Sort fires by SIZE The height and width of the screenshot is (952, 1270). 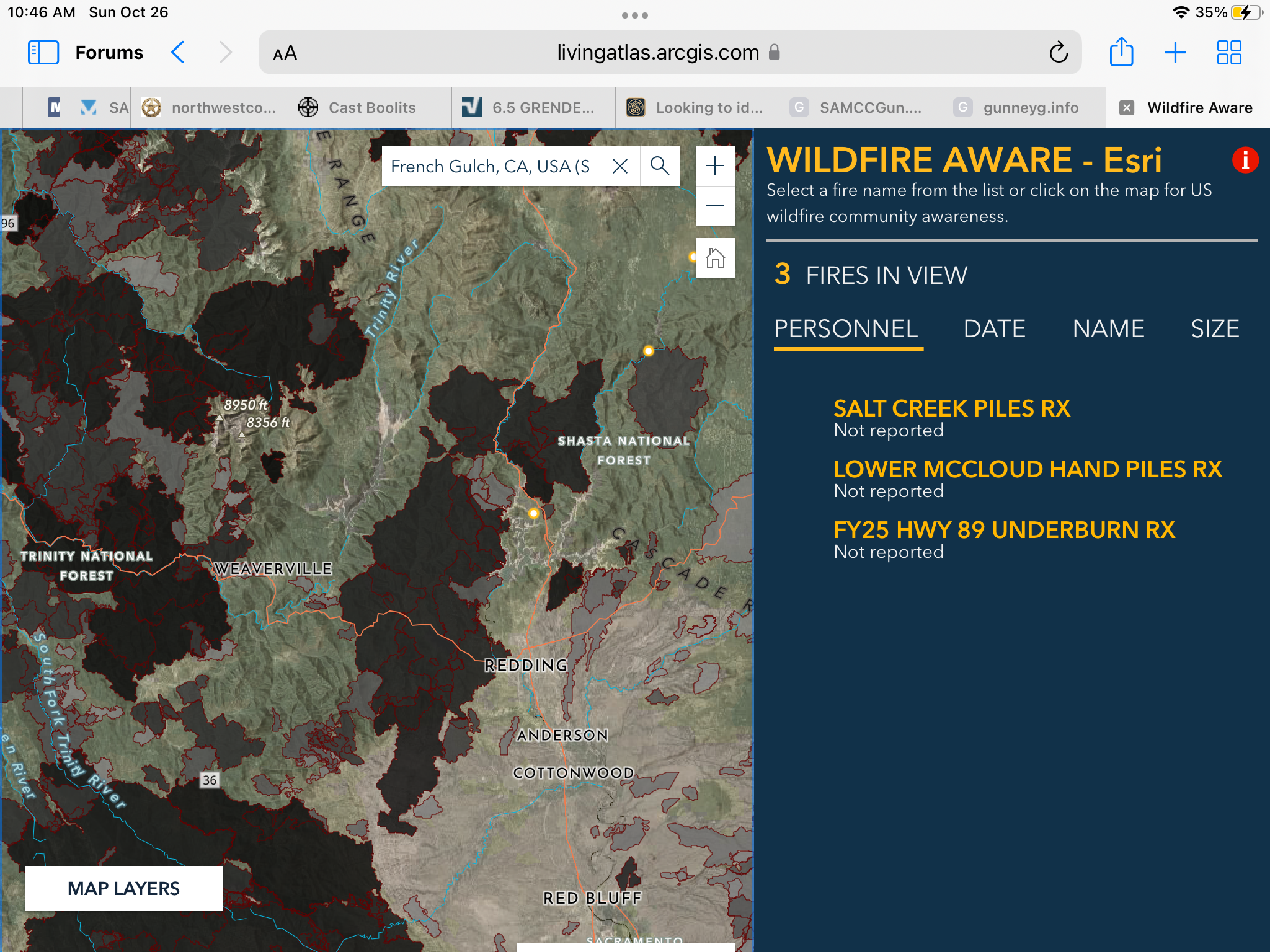point(1214,328)
